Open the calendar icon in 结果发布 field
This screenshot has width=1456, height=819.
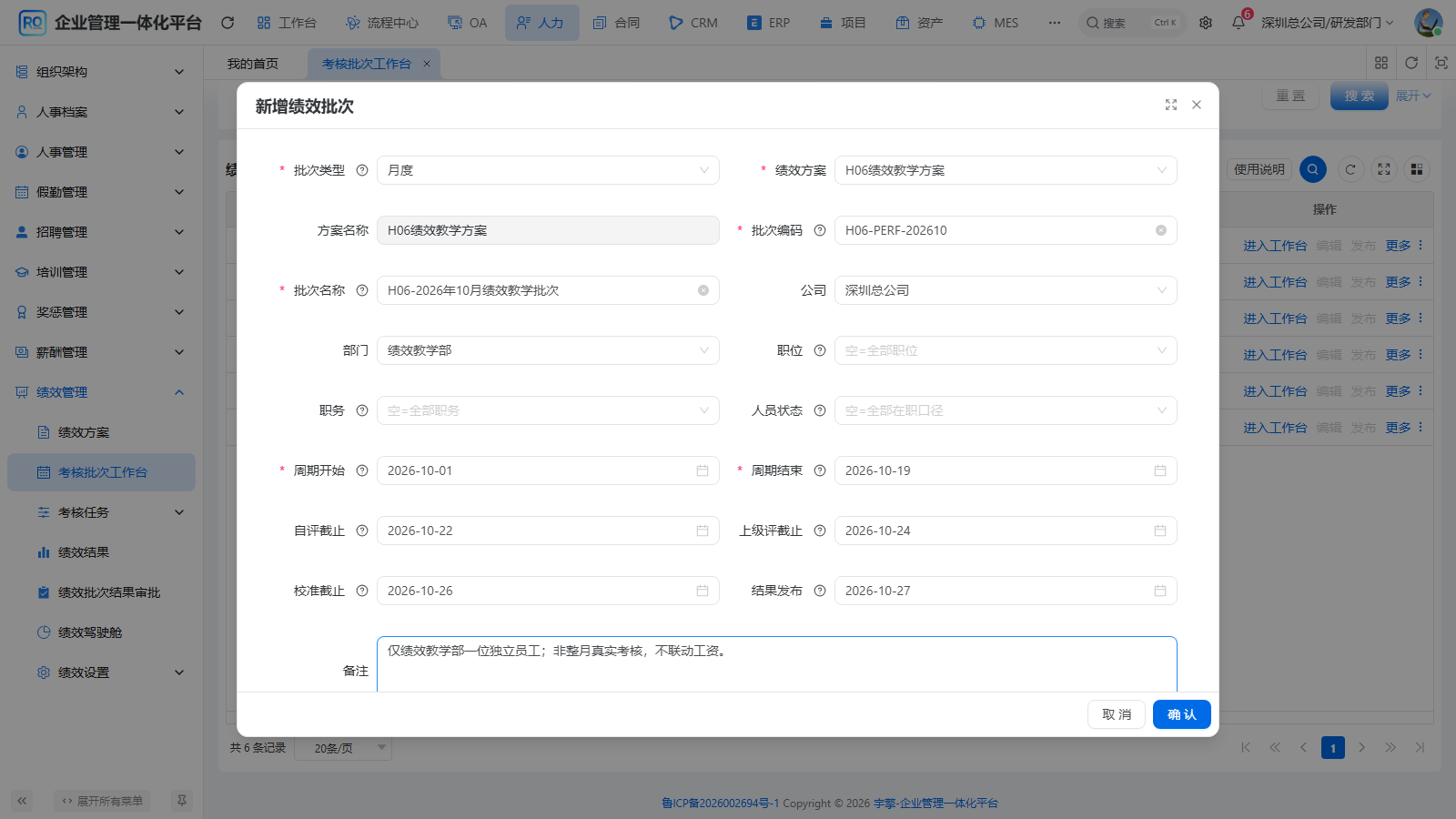click(1160, 591)
